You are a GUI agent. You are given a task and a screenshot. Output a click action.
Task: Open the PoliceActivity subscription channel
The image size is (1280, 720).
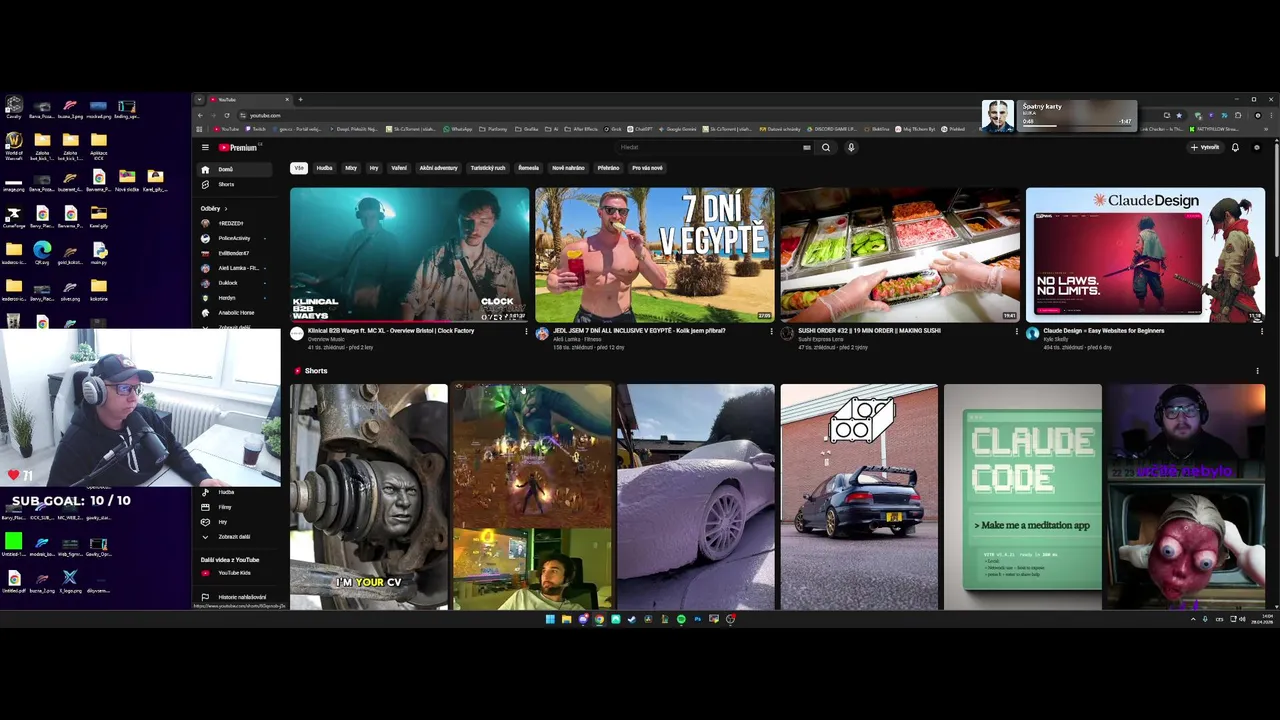click(234, 238)
